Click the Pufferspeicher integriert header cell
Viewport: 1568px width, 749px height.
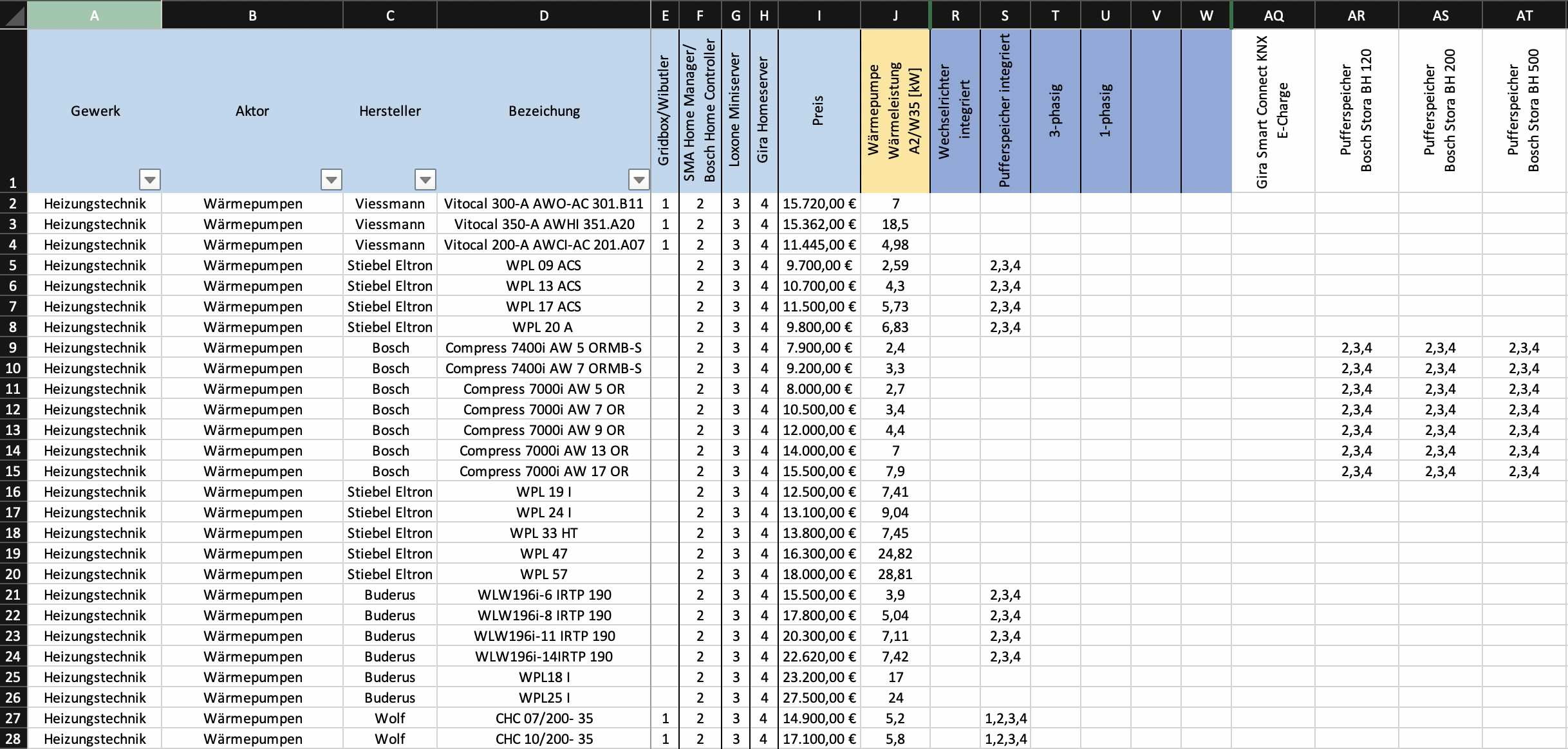(x=1005, y=111)
